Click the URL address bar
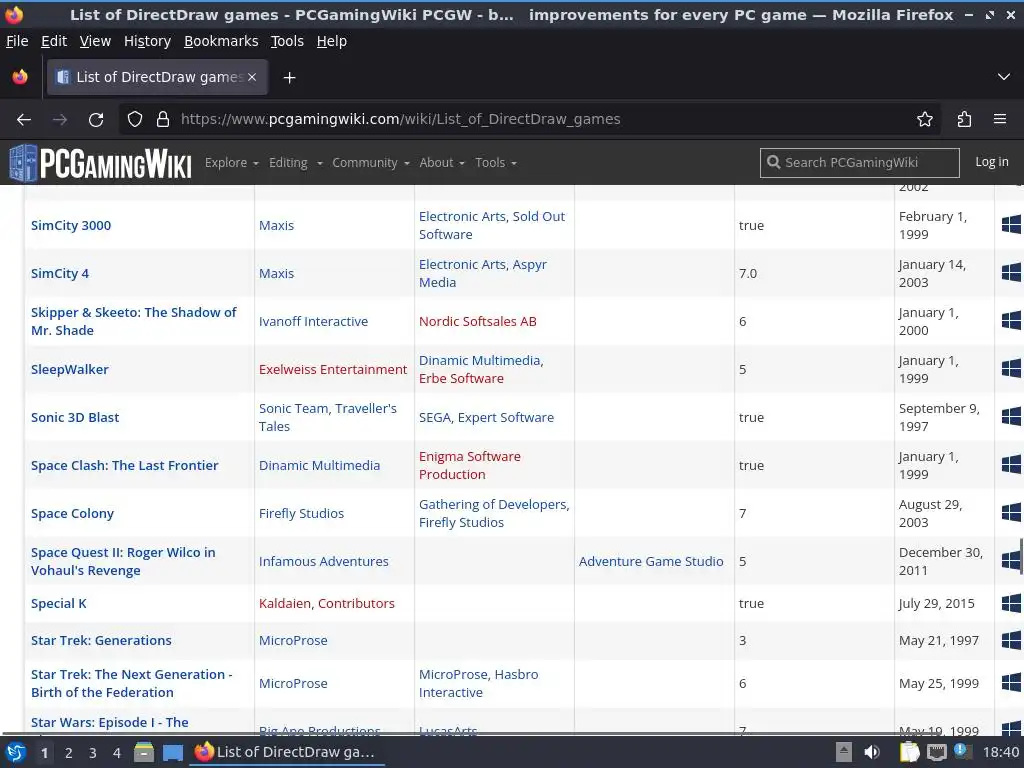1024x768 pixels. pyautogui.click(x=529, y=120)
